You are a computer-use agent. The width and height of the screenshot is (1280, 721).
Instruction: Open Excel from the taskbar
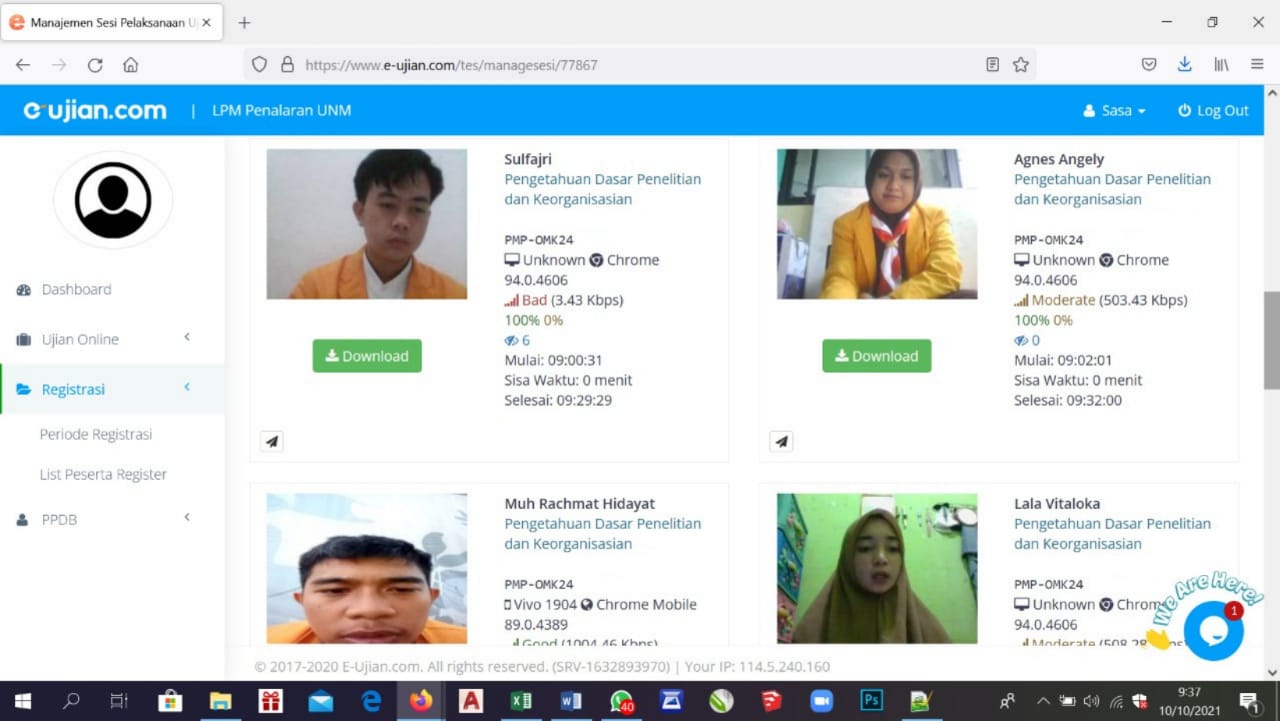[x=521, y=701]
